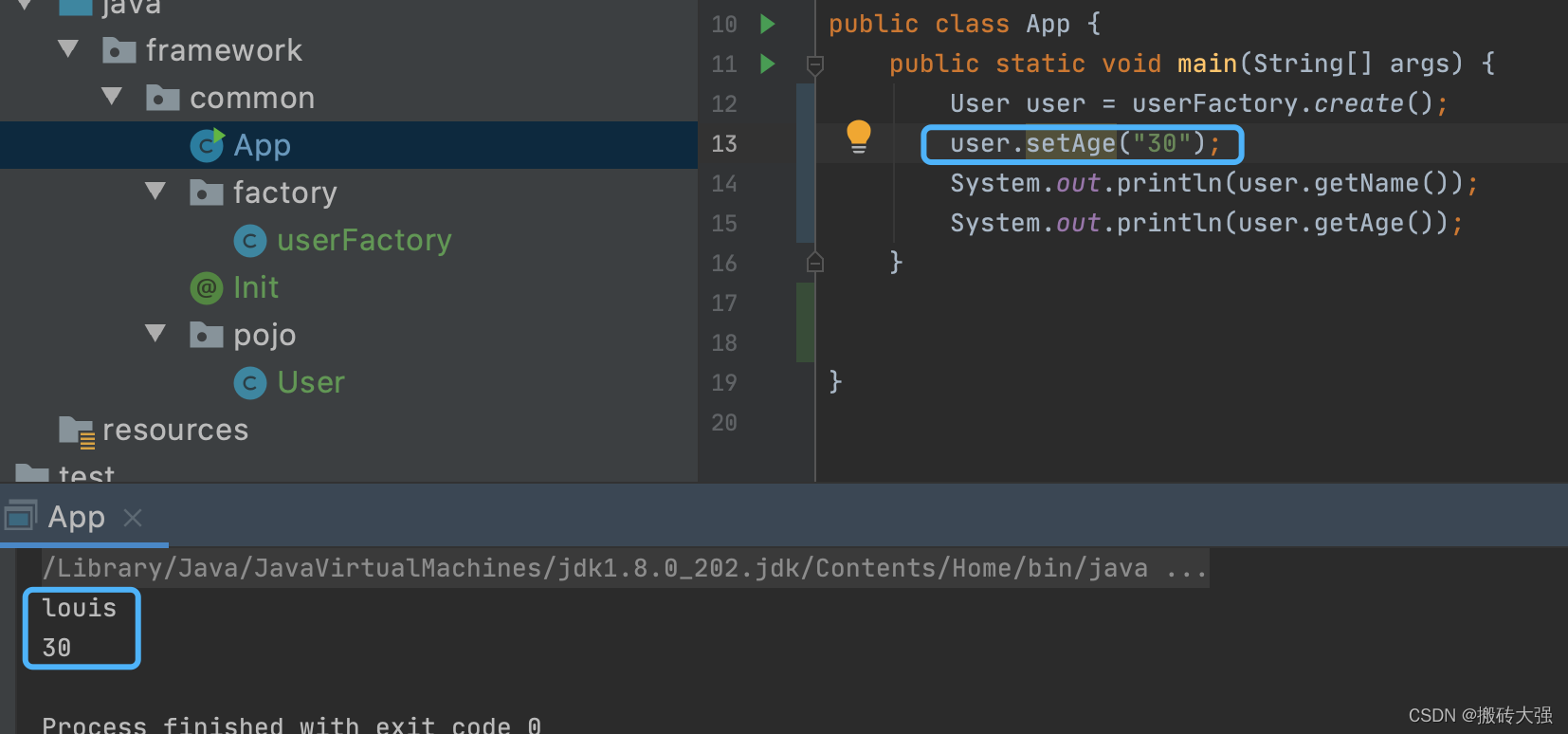Place cursor on setAge method call
Screen dimensions: 1568x734
(1071, 143)
